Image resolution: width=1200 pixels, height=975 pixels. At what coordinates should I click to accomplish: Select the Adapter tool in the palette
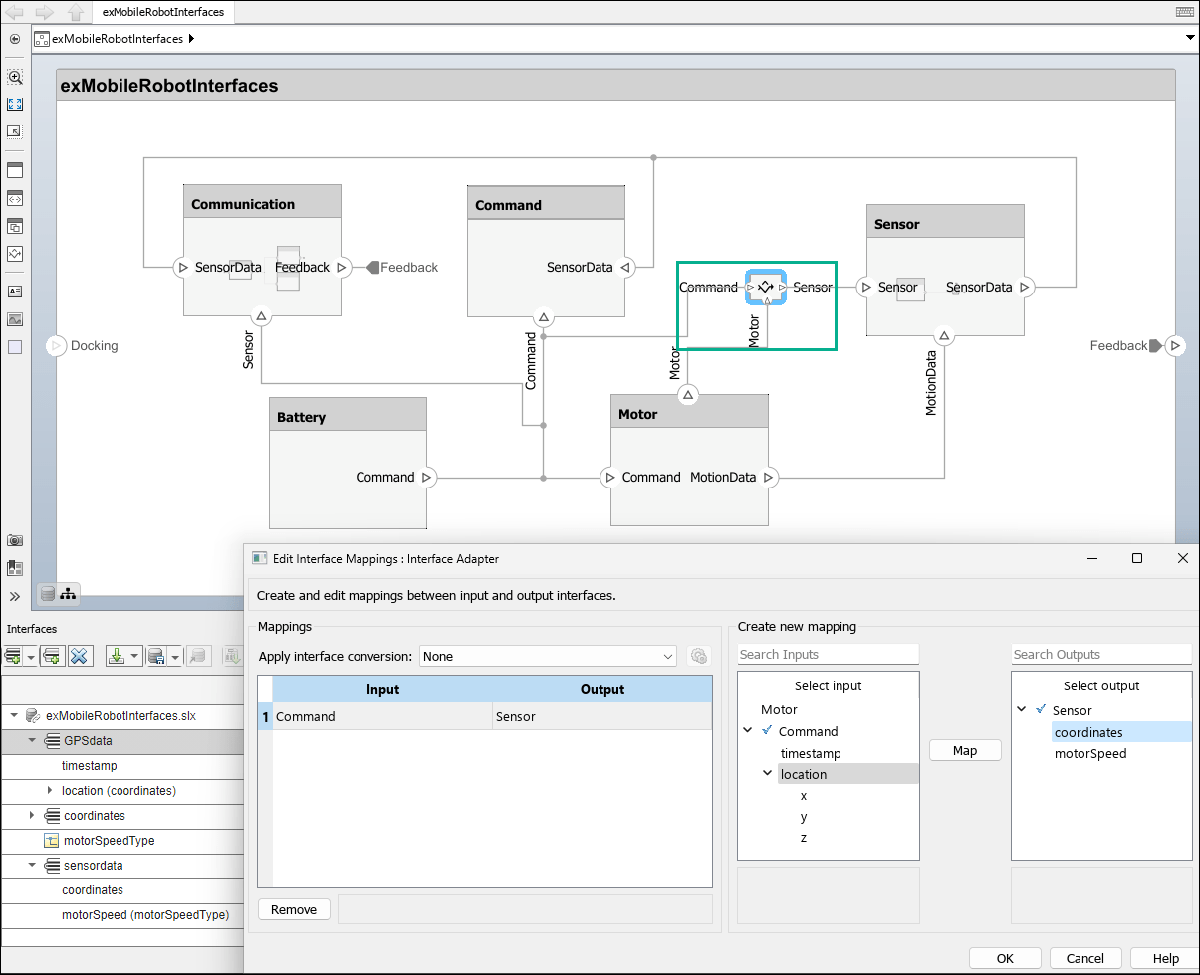coord(15,254)
